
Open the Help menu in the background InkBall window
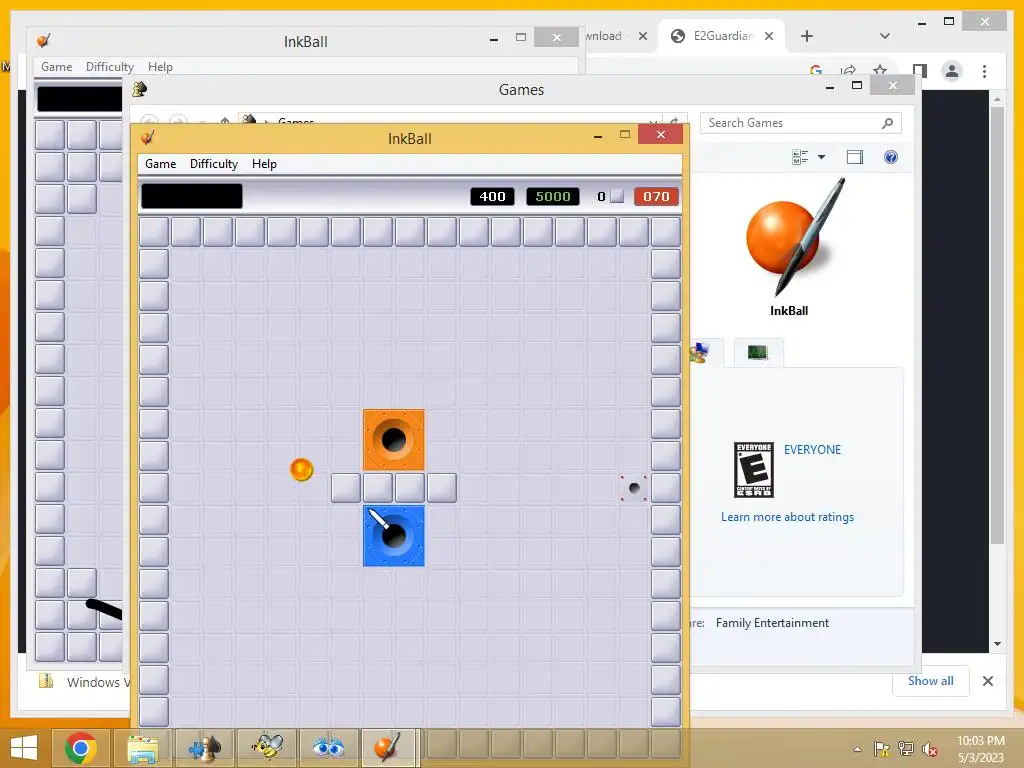(160, 67)
